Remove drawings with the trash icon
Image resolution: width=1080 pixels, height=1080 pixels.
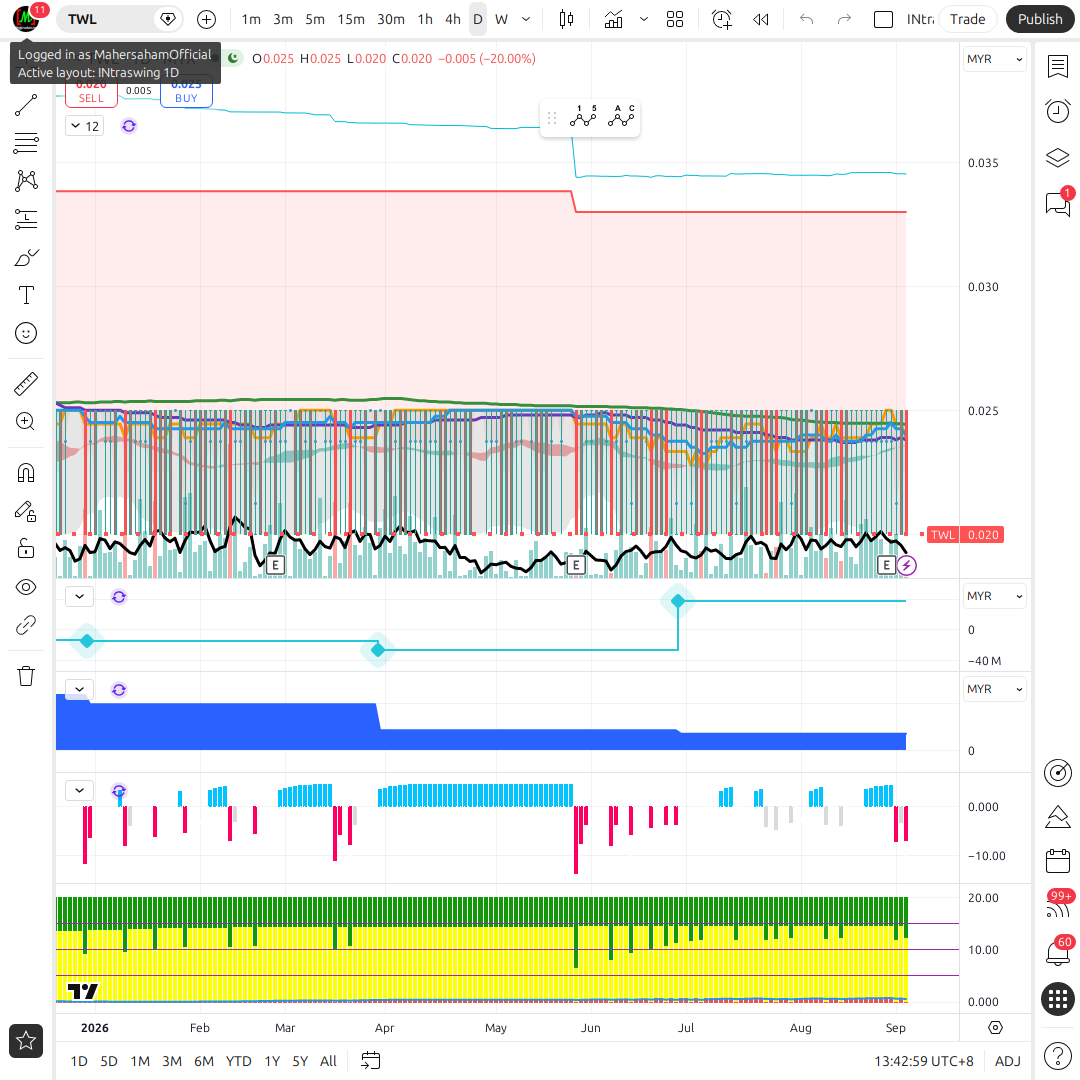coord(26,676)
